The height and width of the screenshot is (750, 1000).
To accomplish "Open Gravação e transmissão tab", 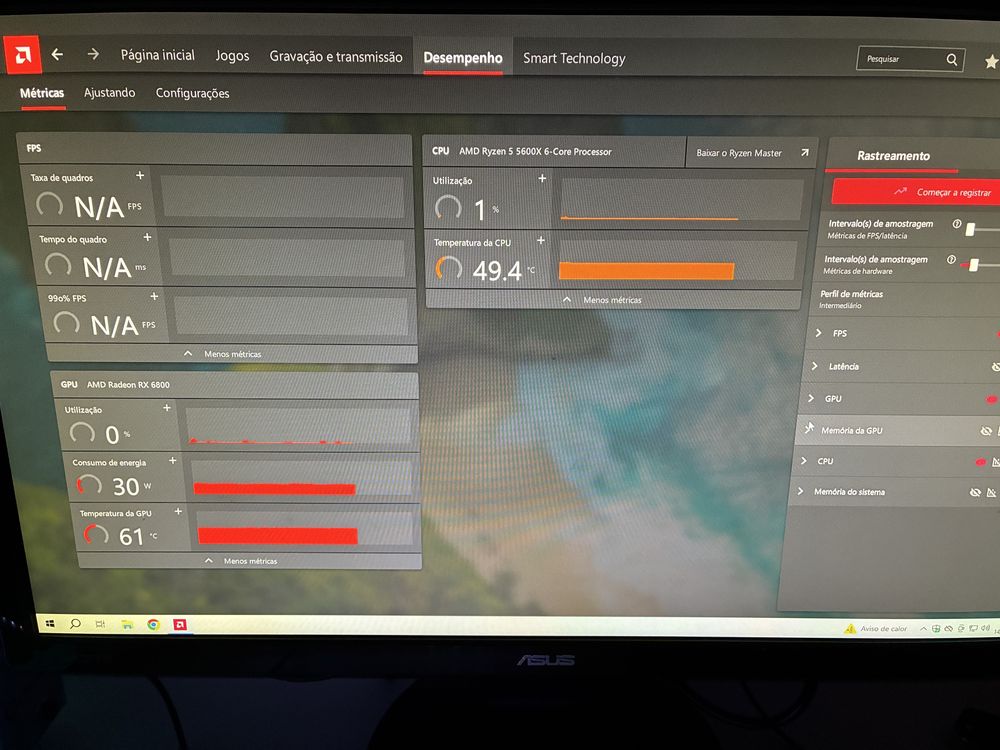I will [335, 57].
